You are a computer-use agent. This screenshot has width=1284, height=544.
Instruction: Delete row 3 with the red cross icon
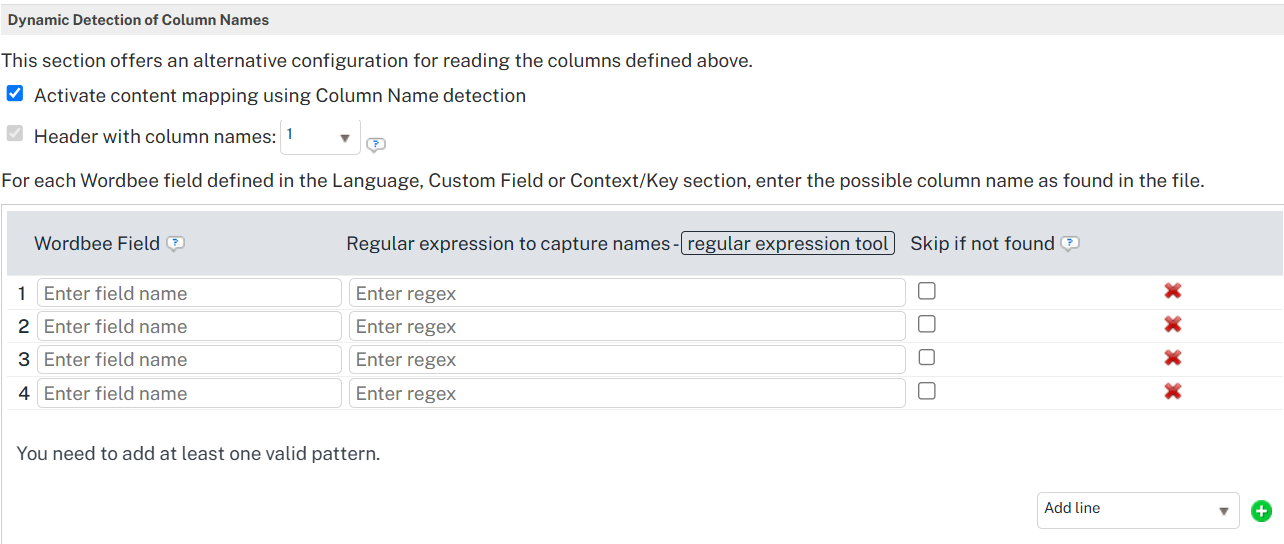point(1173,357)
